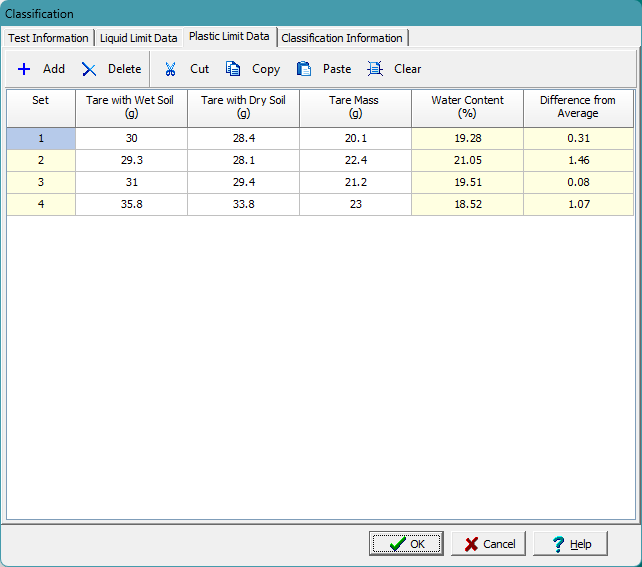Click the Cut scissors icon

[x=170, y=69]
